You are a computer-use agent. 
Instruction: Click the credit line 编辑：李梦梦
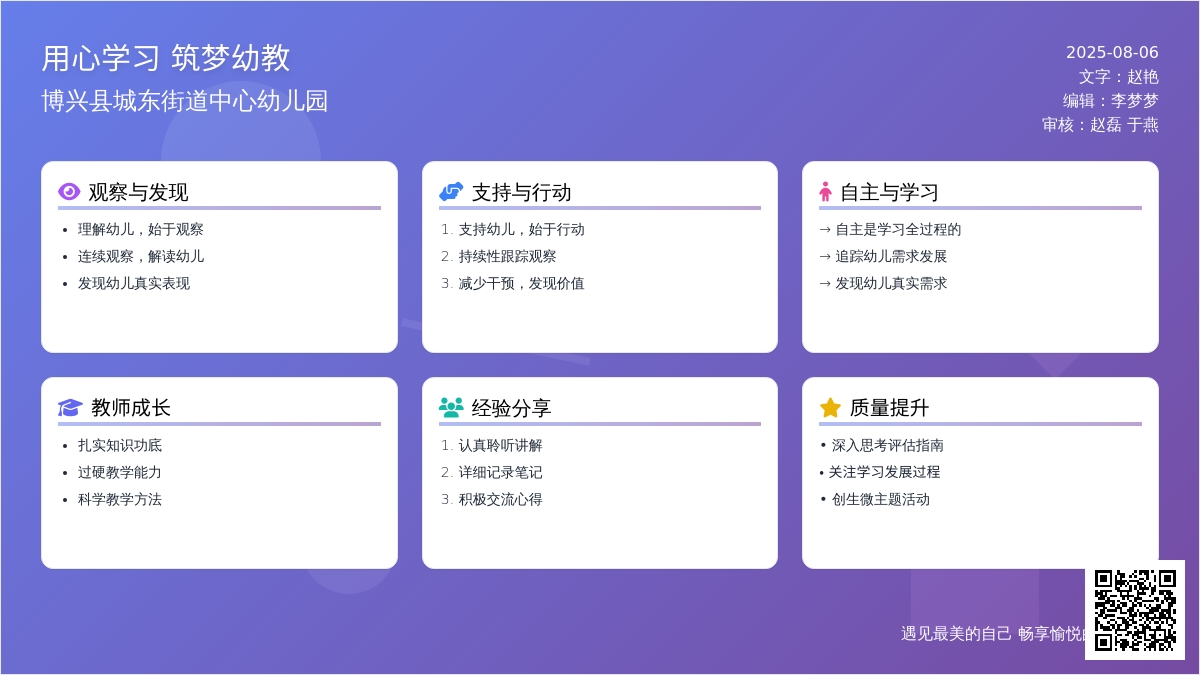click(1110, 101)
